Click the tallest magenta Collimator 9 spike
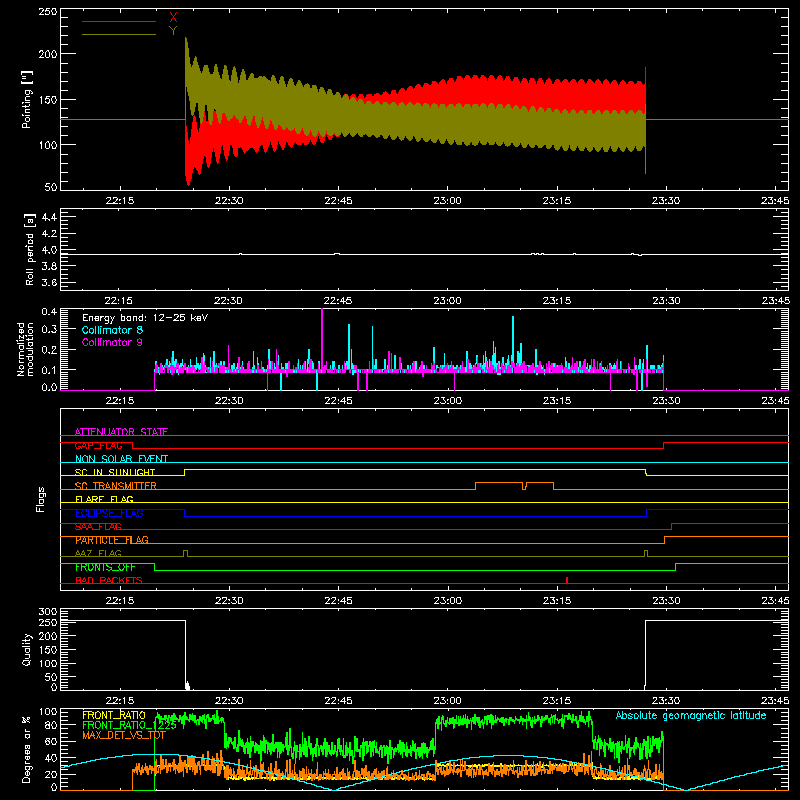Image resolution: width=800 pixels, height=800 pixels. 322,339
